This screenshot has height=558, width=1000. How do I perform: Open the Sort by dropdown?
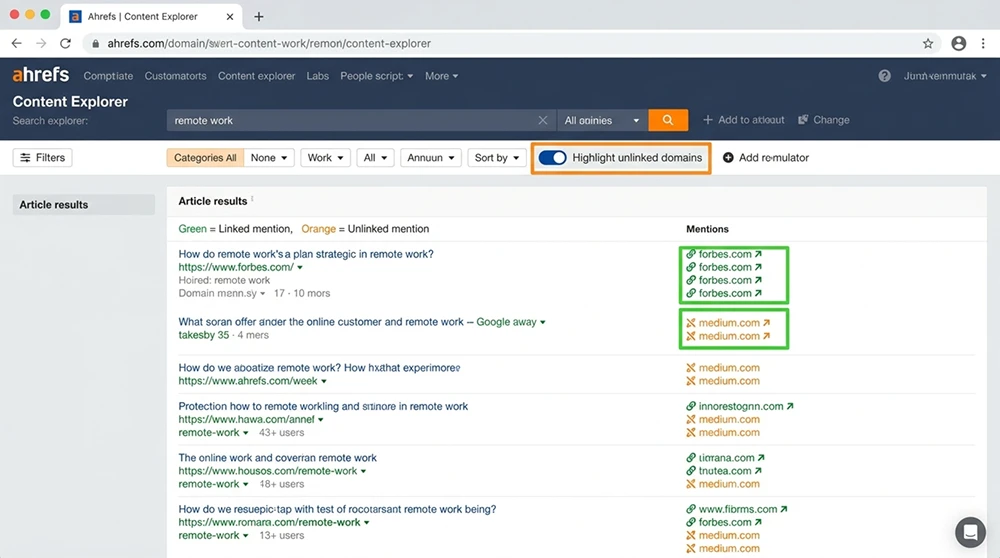pyautogui.click(x=497, y=158)
